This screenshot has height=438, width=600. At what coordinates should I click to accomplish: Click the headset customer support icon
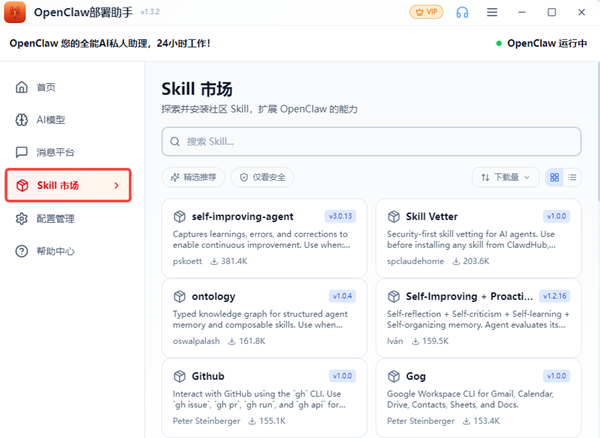[462, 13]
